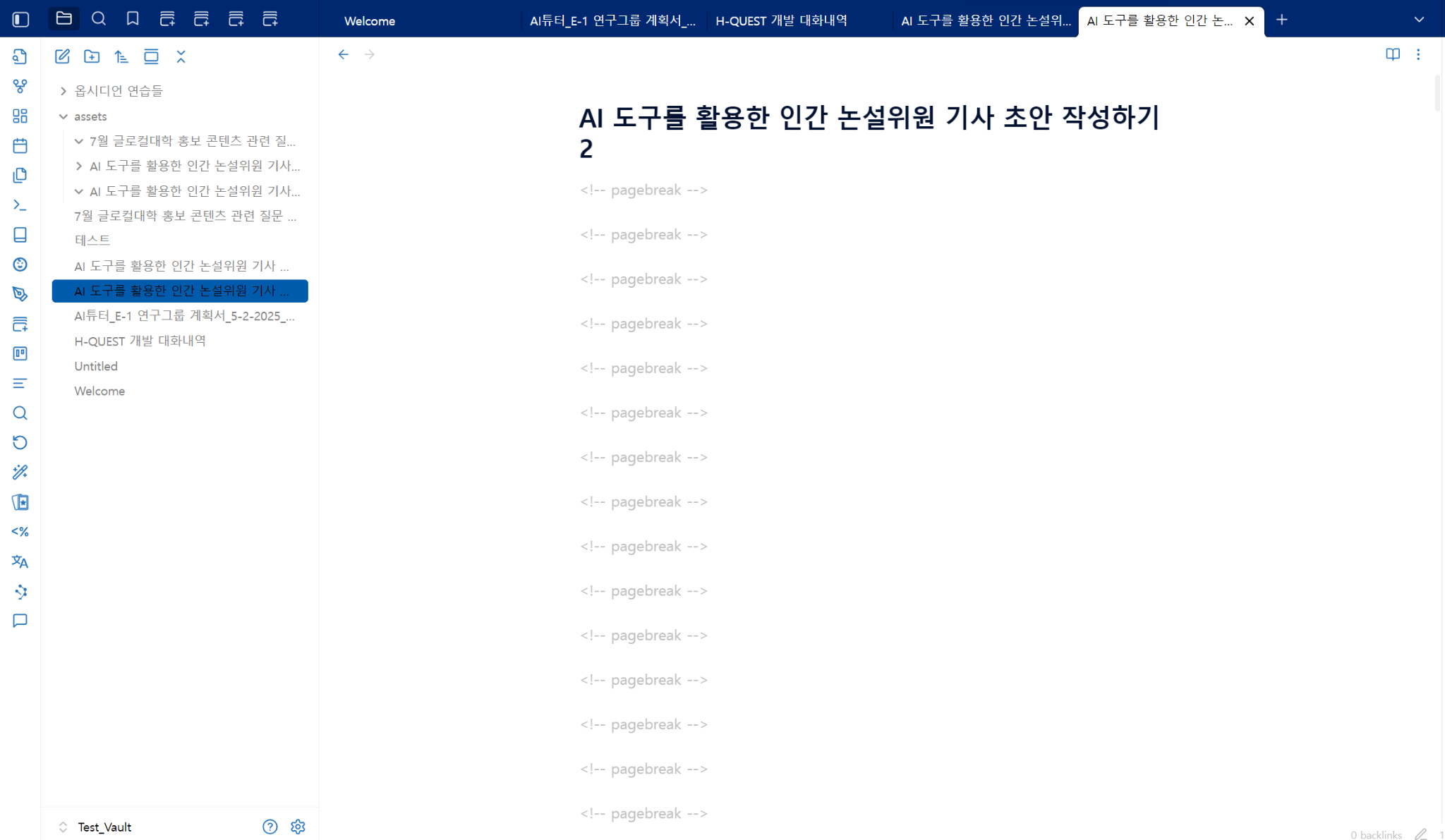Select the highlighted AI 도구를 활용한 note
This screenshot has width=1445, height=840.
click(x=180, y=291)
